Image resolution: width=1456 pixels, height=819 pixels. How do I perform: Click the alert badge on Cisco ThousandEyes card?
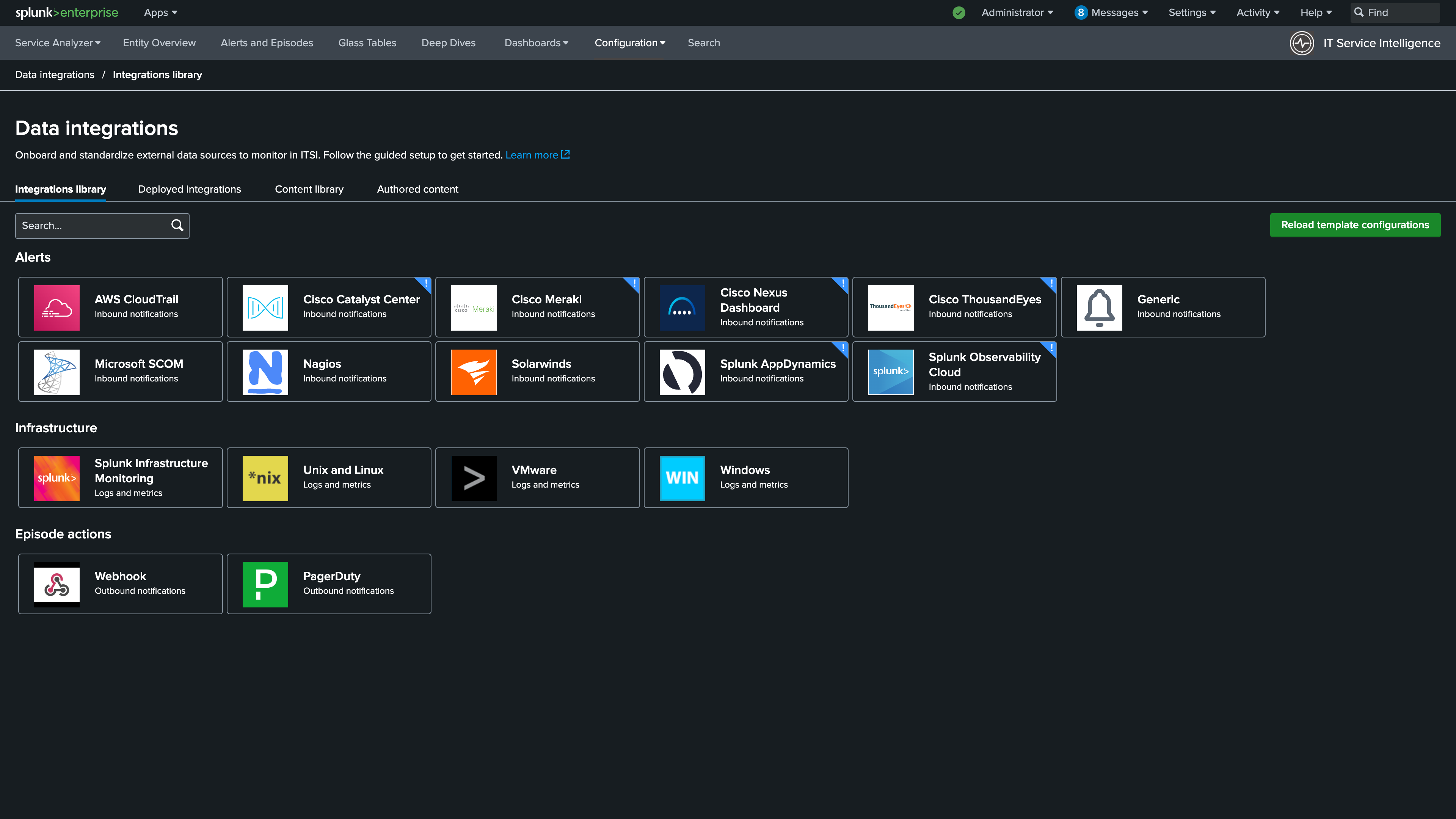1050,284
